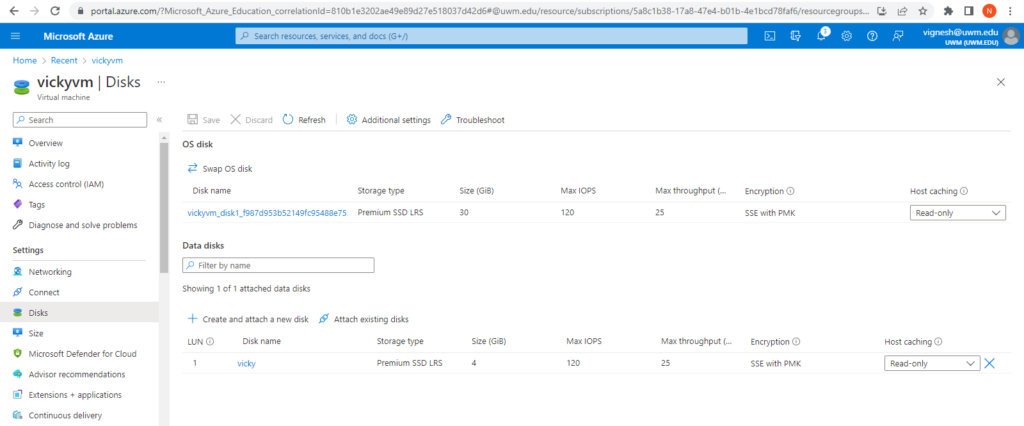1024x426 pixels.
Task: Open the feedback icon in top bar
Action: (898, 37)
